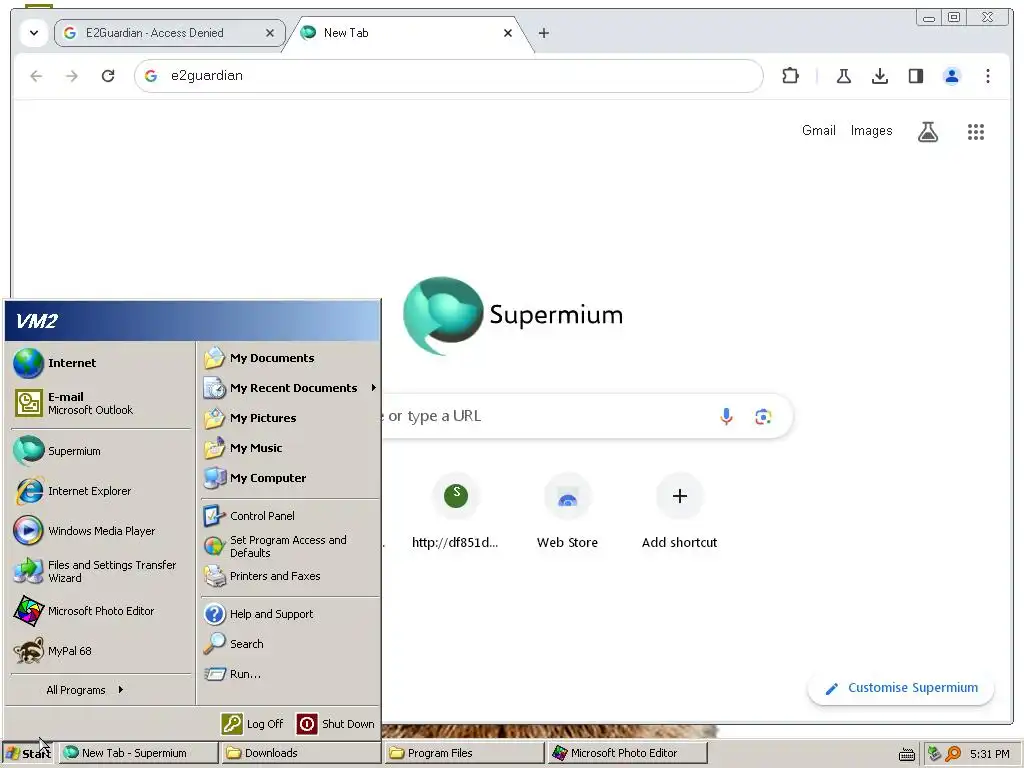Open Help and Support
This screenshot has width=1024, height=768.
click(x=290, y=614)
